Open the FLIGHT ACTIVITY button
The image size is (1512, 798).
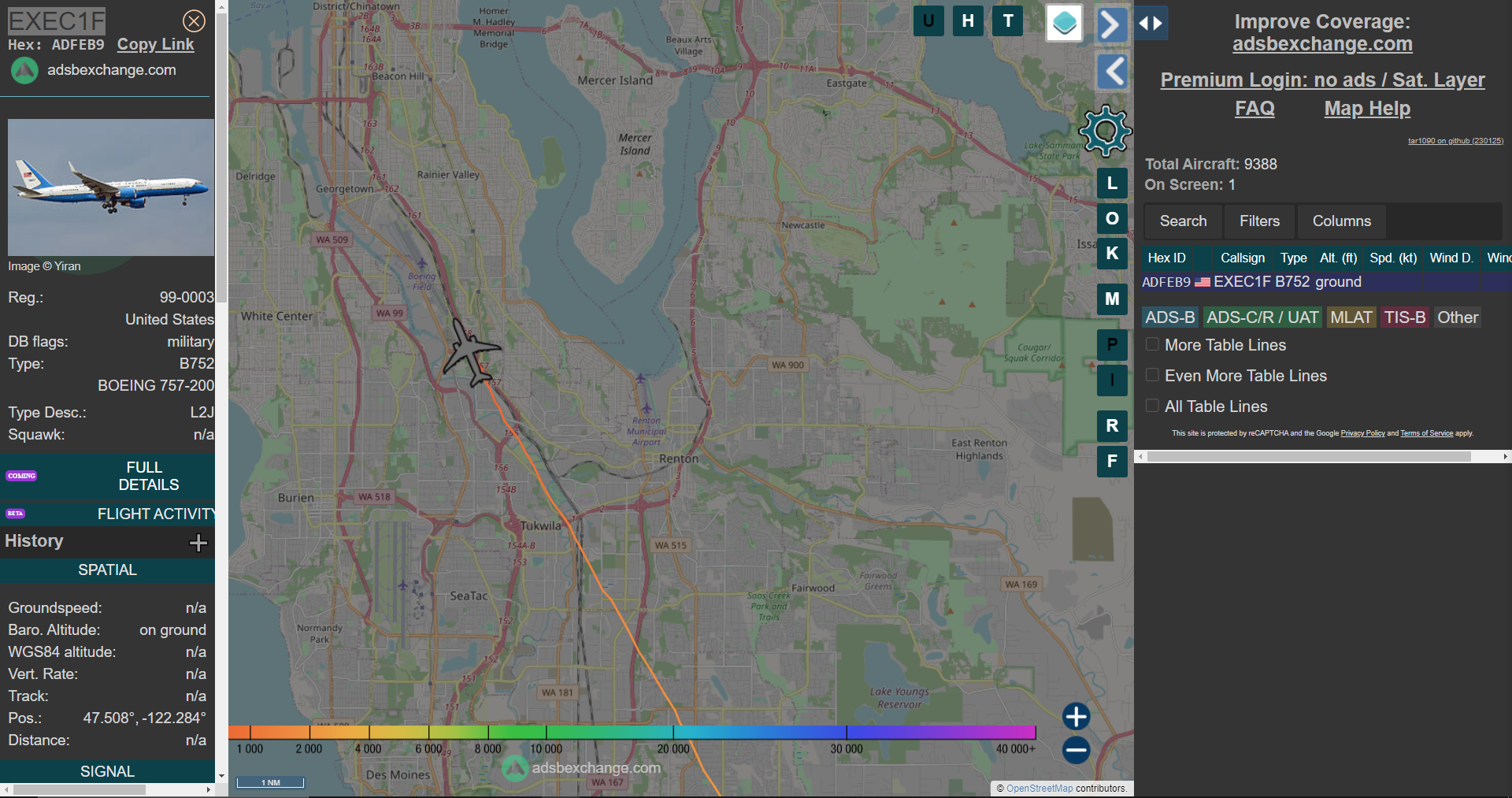point(107,514)
